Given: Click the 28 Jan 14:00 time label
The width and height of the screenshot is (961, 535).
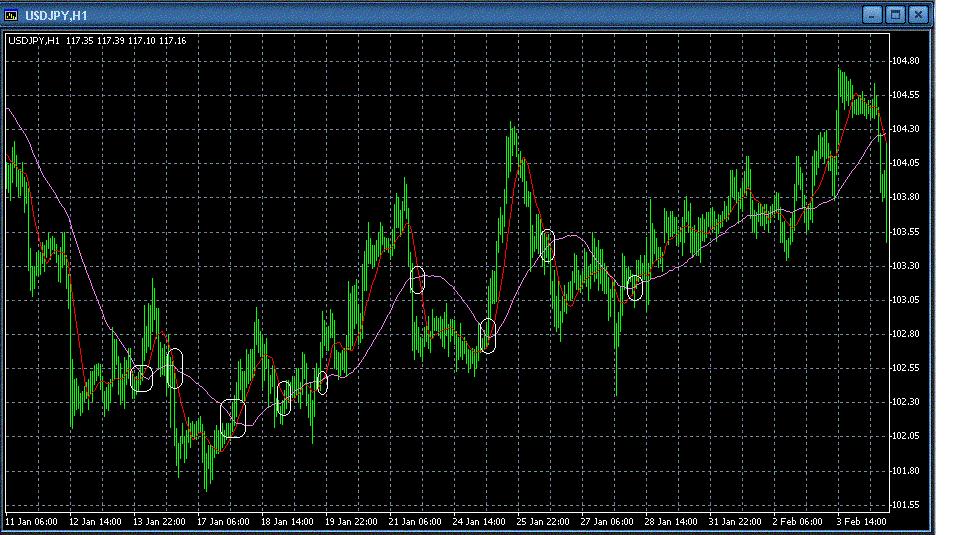Looking at the screenshot, I should tap(670, 522).
